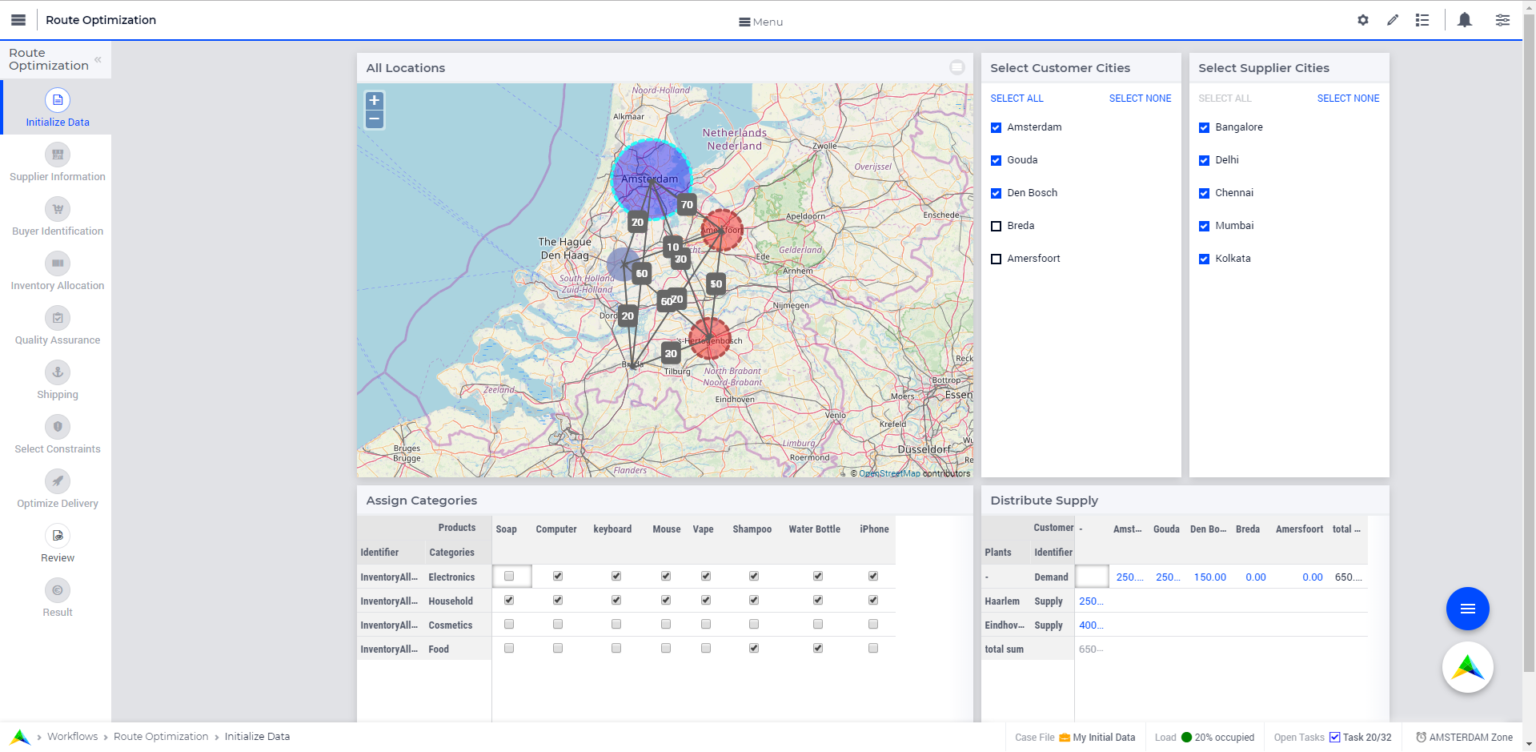Uncheck the Mumbai supplier city checkbox
The image size is (1536, 752).
(x=1204, y=226)
